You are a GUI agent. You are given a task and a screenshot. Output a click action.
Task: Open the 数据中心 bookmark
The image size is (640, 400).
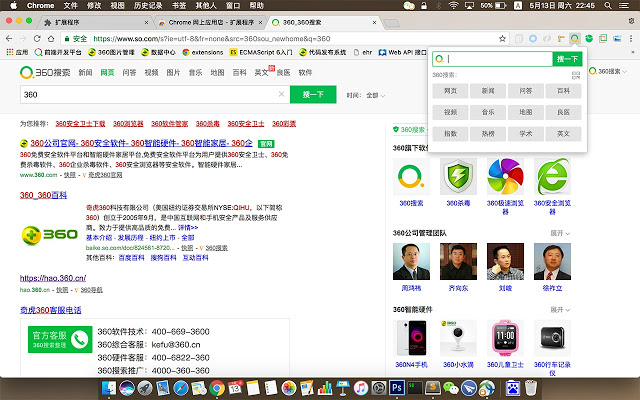click(158, 52)
